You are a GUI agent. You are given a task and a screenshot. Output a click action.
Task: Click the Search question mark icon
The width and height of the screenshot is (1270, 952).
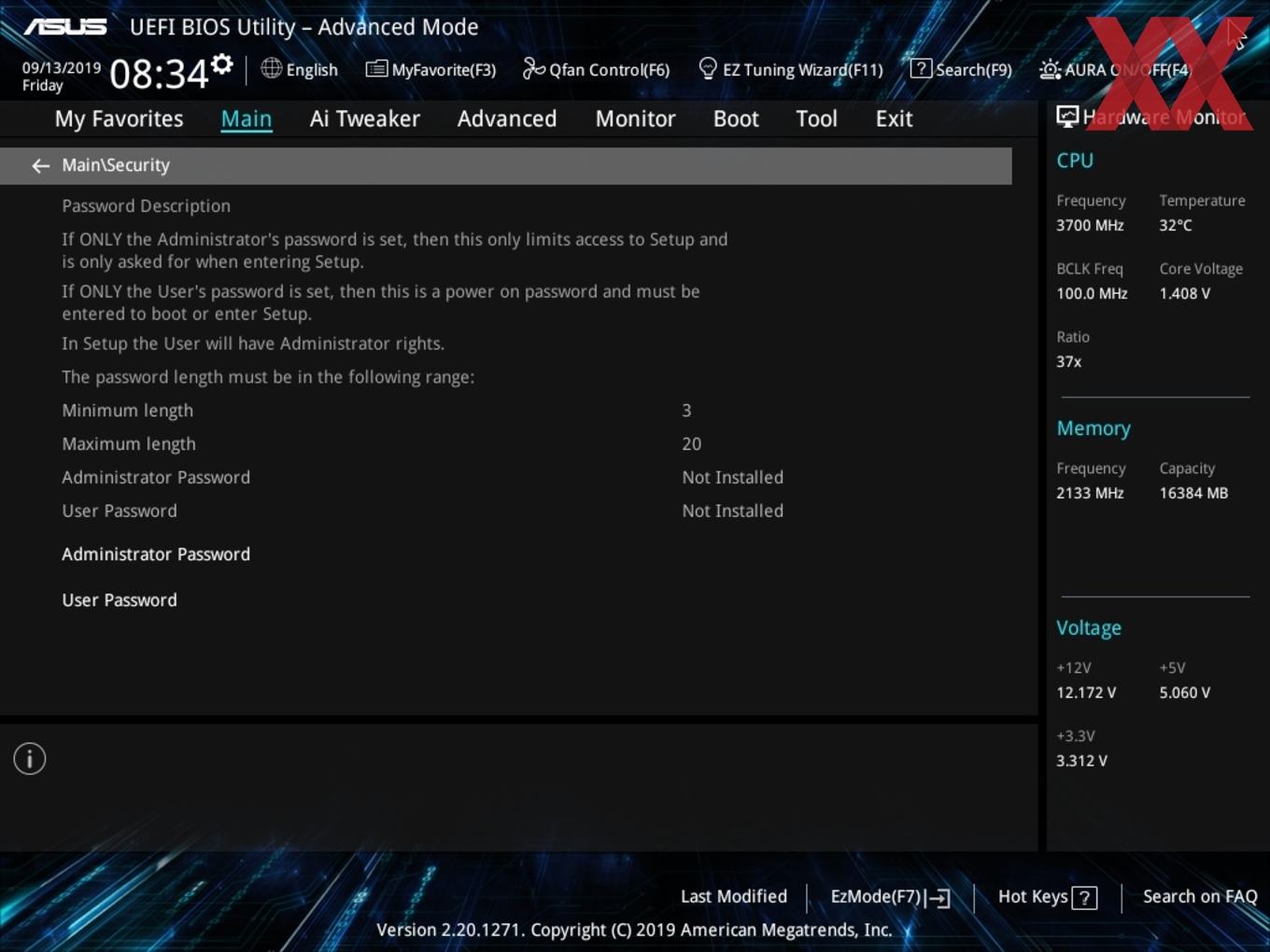point(920,68)
